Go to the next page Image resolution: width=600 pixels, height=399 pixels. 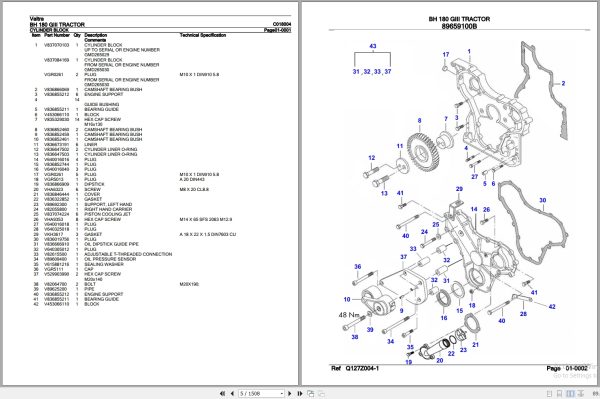click(290, 393)
